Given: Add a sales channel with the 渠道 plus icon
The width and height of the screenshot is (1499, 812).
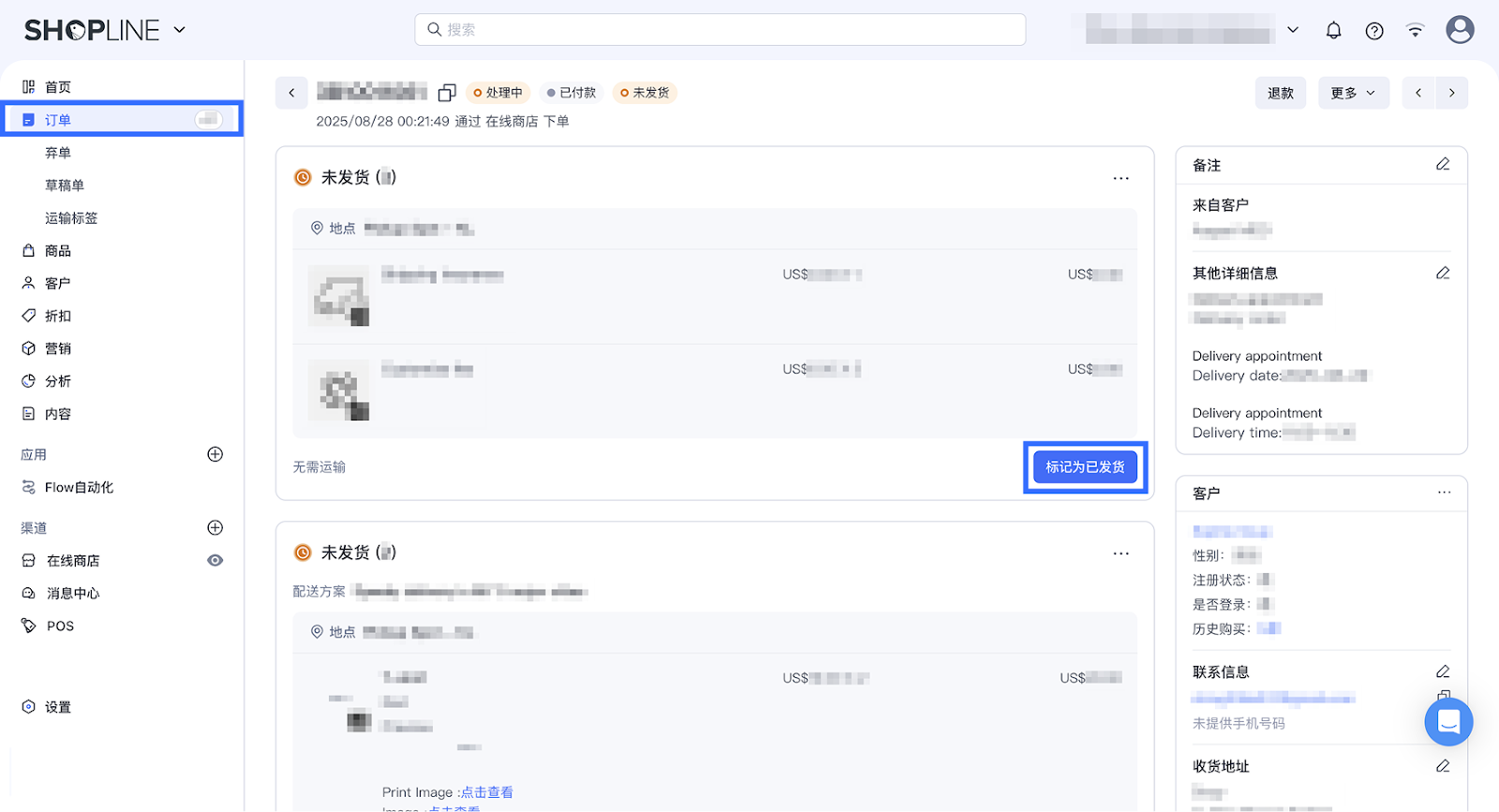Looking at the screenshot, I should click(215, 527).
